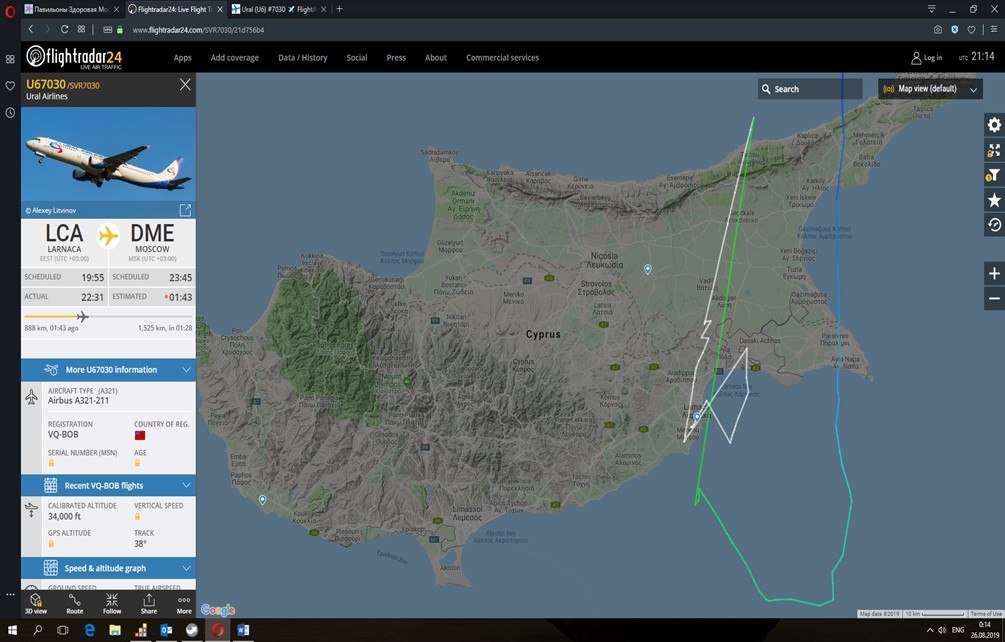The image size is (1005, 642).
Task: Open Commercial services menu
Action: point(502,58)
